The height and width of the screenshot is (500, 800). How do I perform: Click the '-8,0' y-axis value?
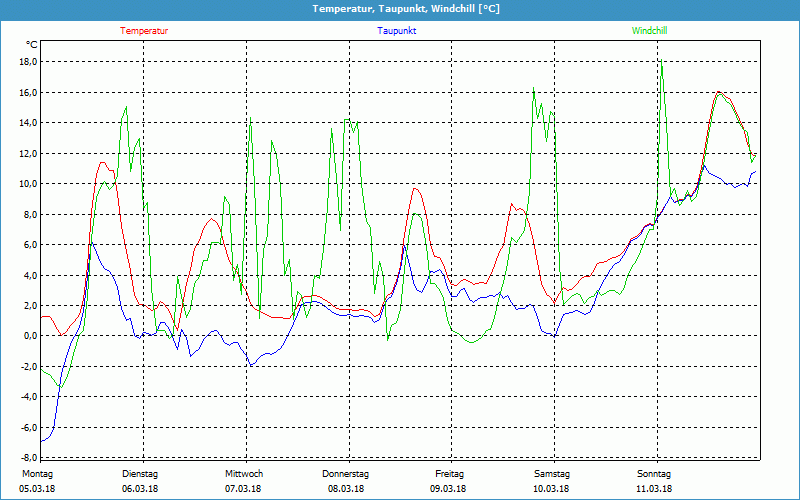click(x=29, y=457)
